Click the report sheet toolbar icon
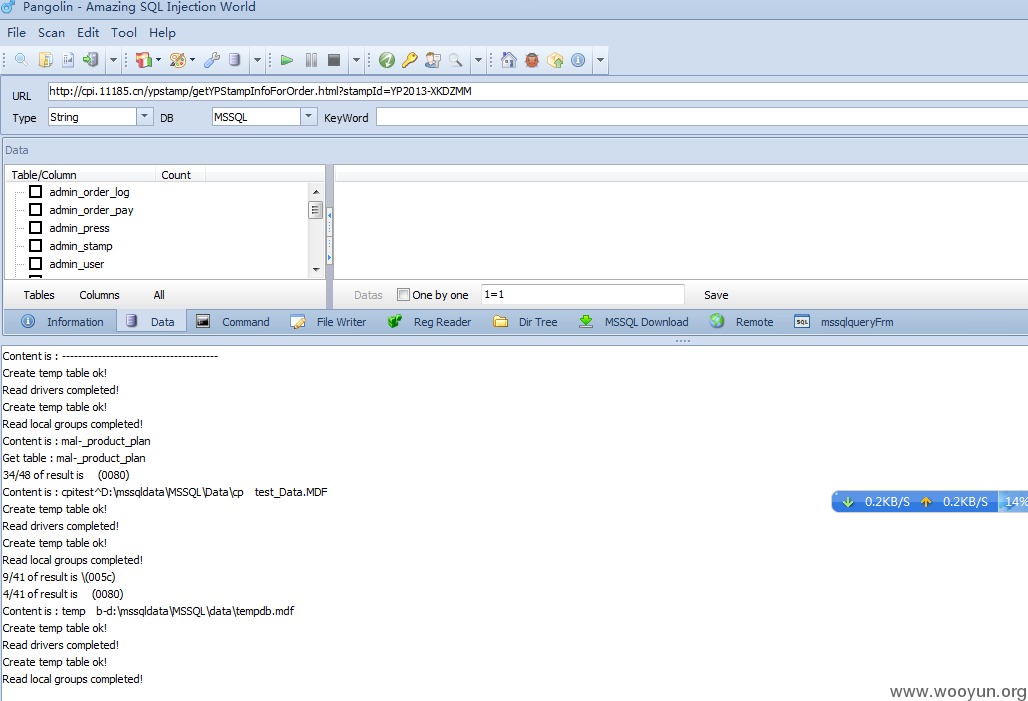The image size is (1028, 701). tap(68, 60)
